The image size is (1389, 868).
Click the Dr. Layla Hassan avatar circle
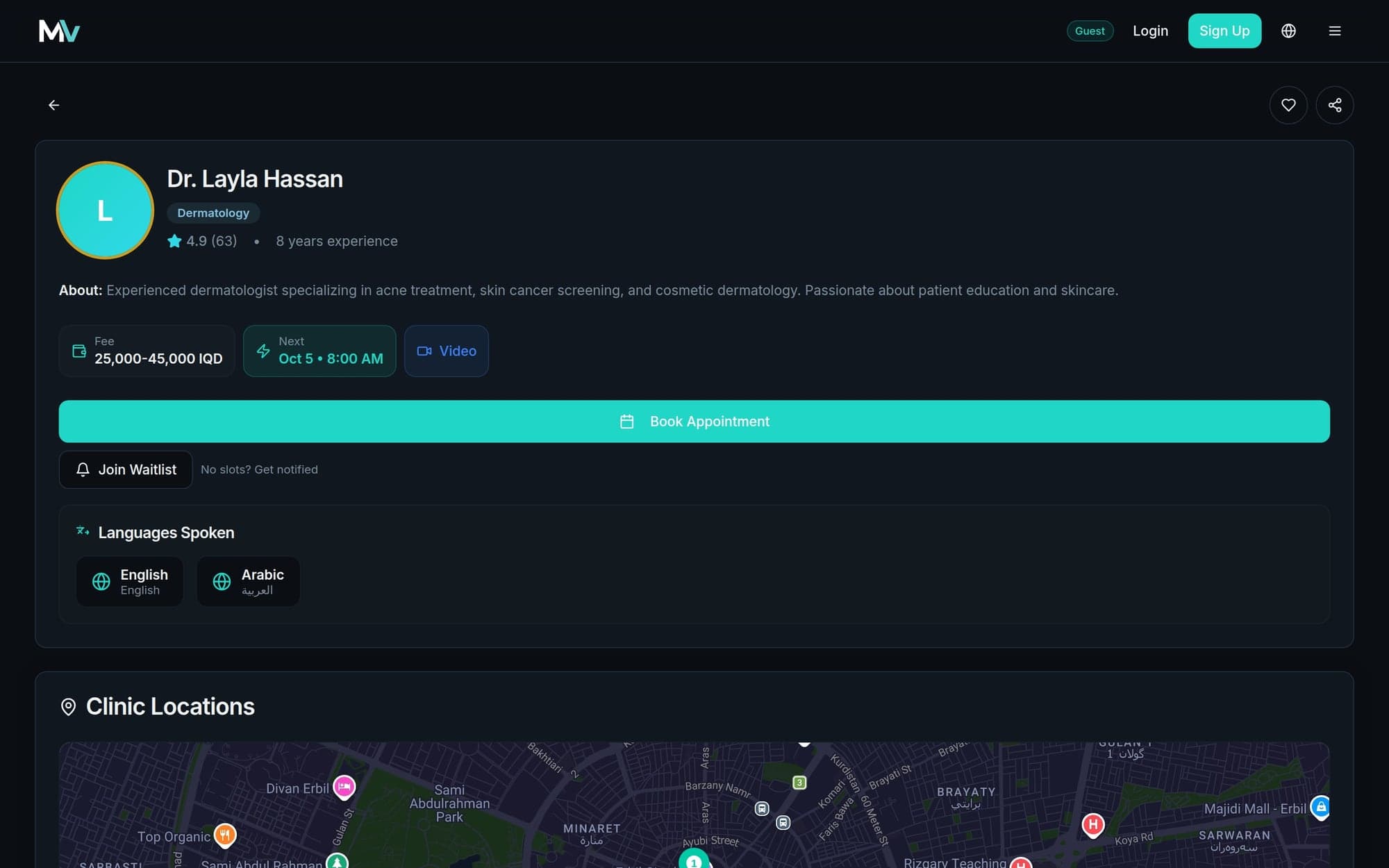point(105,210)
